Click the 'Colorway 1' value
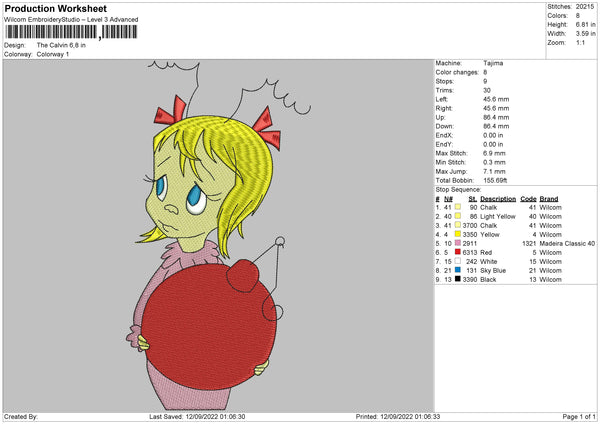The width and height of the screenshot is (600, 424). 53,54
